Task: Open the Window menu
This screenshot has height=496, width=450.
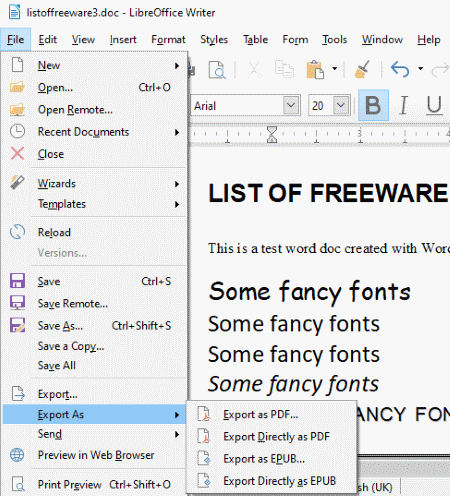Action: 382,40
